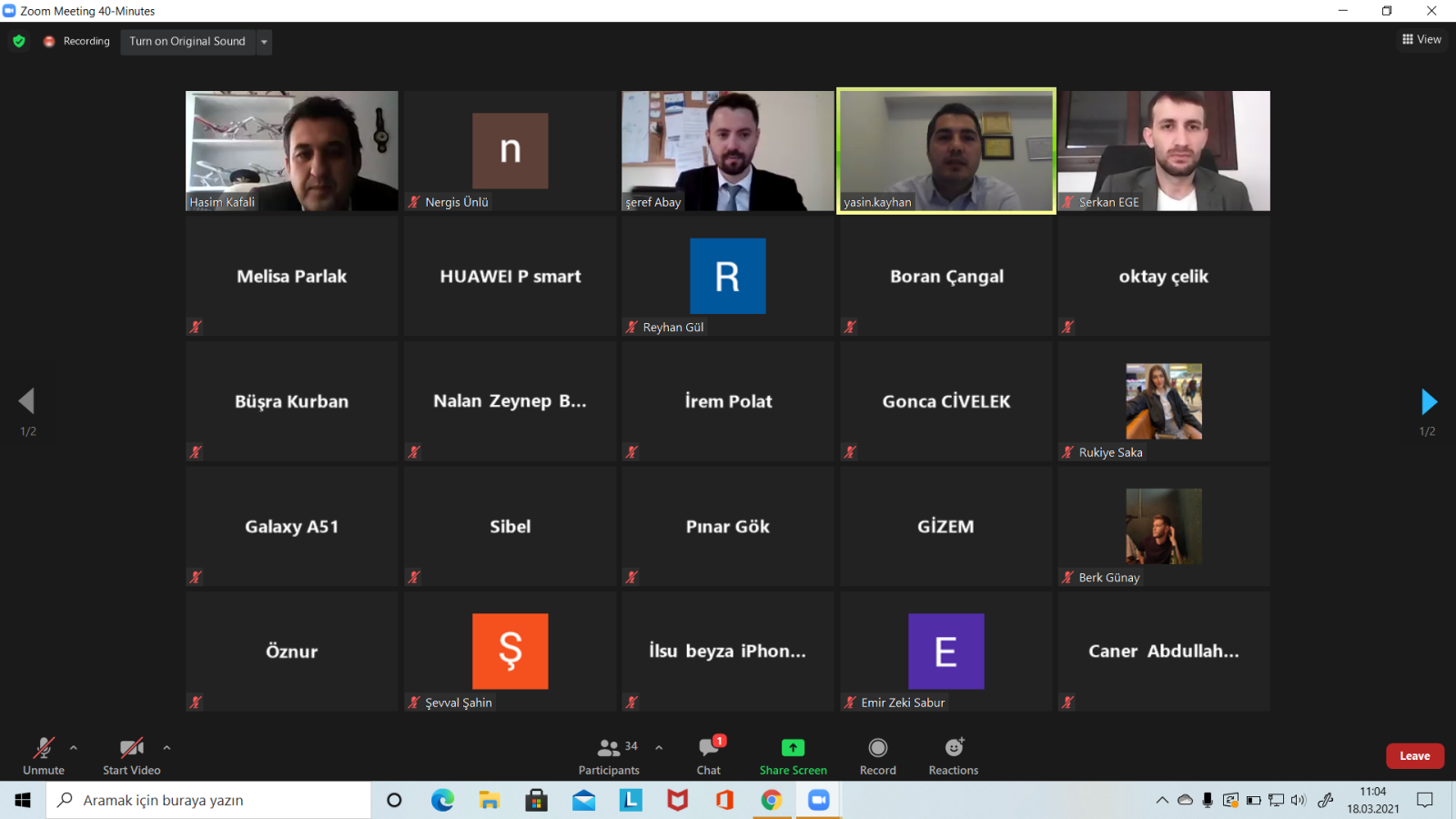
Task: Select Hasim Kafali video tile
Action: click(292, 151)
